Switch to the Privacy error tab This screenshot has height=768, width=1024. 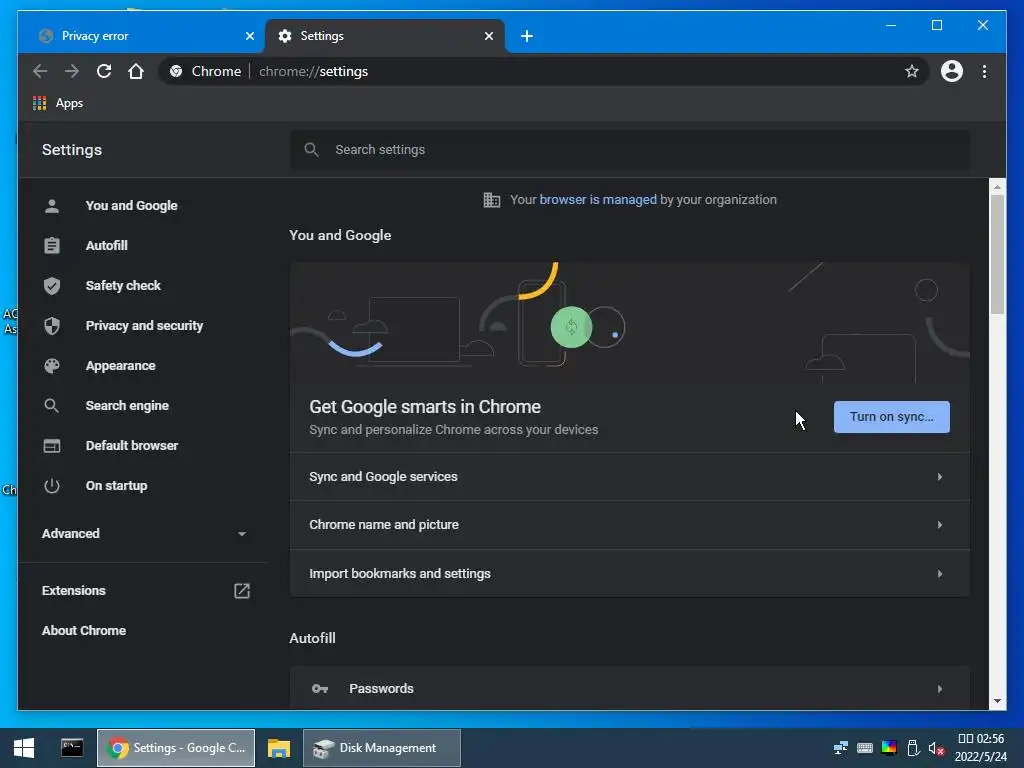pos(141,36)
